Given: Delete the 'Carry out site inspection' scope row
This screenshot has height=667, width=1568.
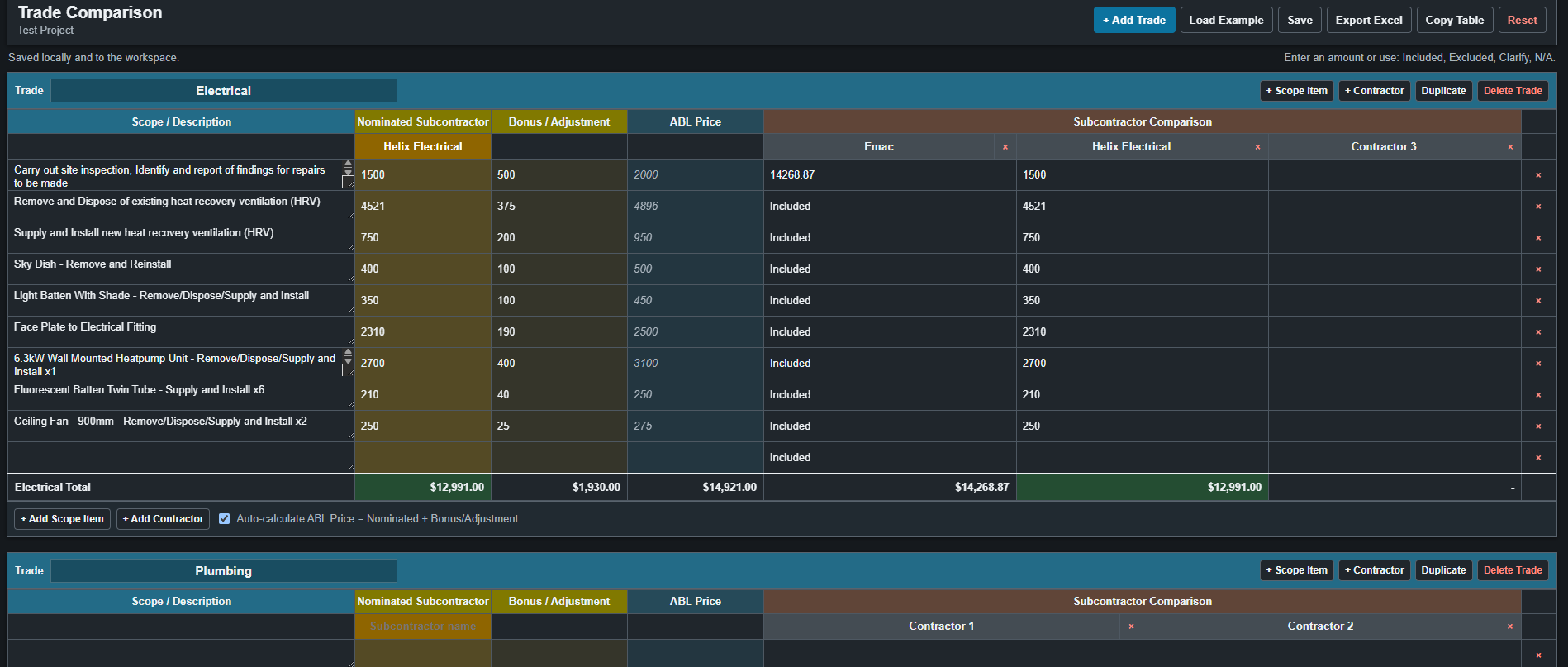Looking at the screenshot, I should [x=1538, y=175].
